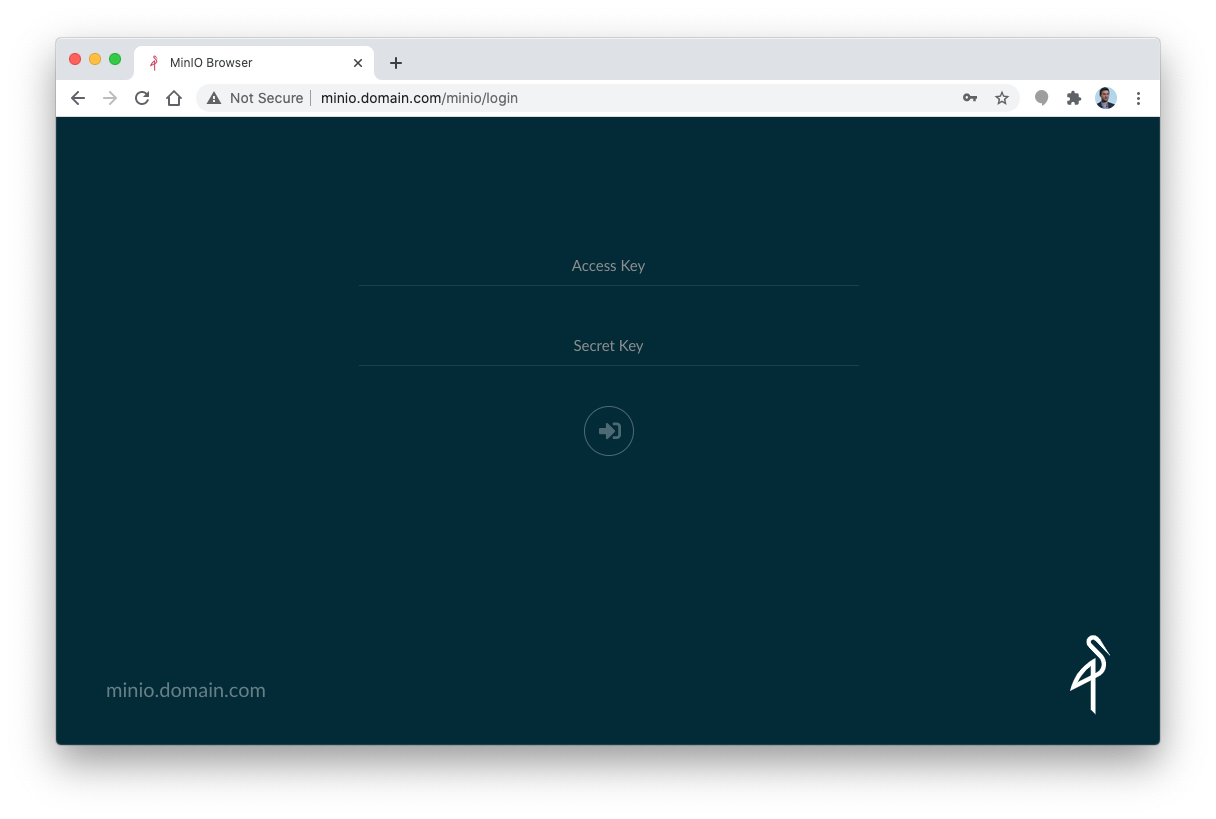Screen dimensions: 1216x819
Task: Click the Access Key input field
Action: pos(608,266)
